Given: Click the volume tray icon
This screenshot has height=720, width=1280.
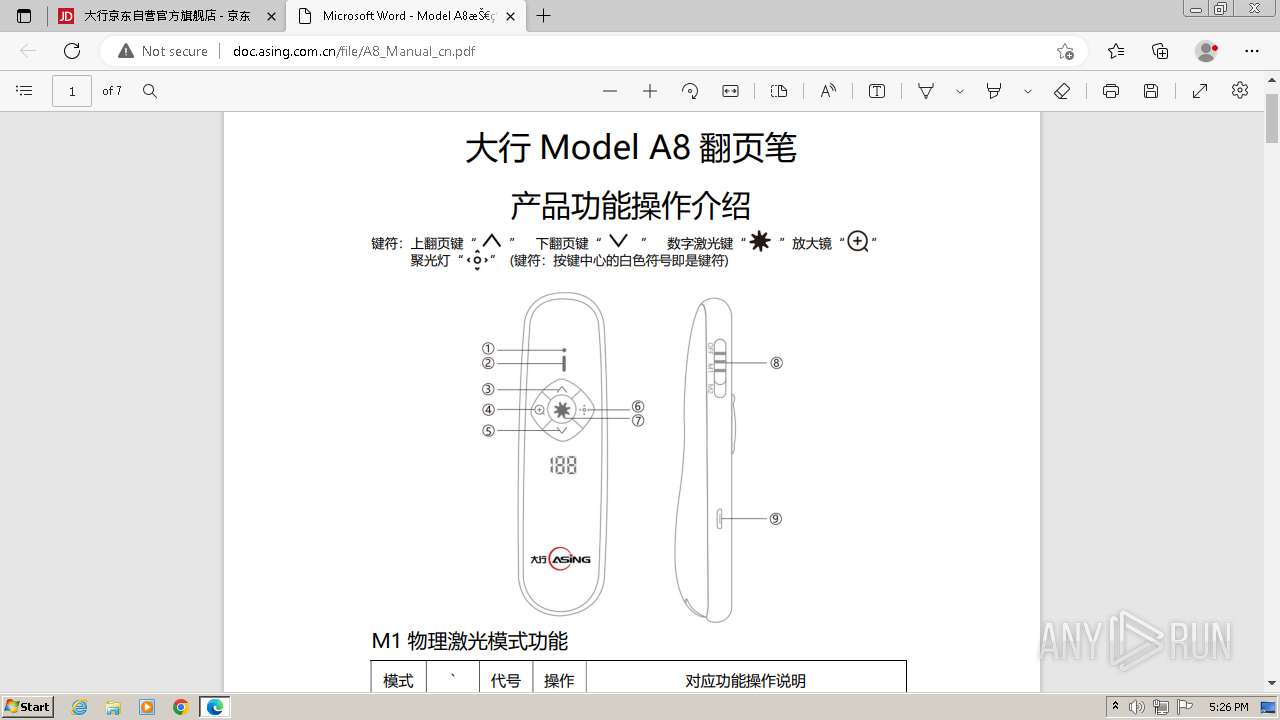Looking at the screenshot, I should click(1137, 707).
